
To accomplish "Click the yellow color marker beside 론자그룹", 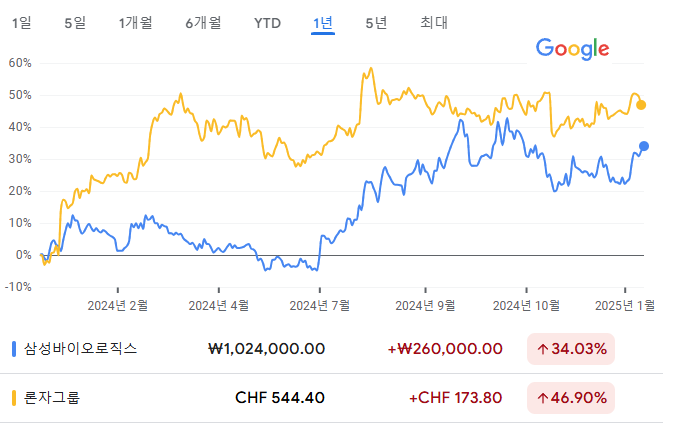I will click(x=14, y=398).
